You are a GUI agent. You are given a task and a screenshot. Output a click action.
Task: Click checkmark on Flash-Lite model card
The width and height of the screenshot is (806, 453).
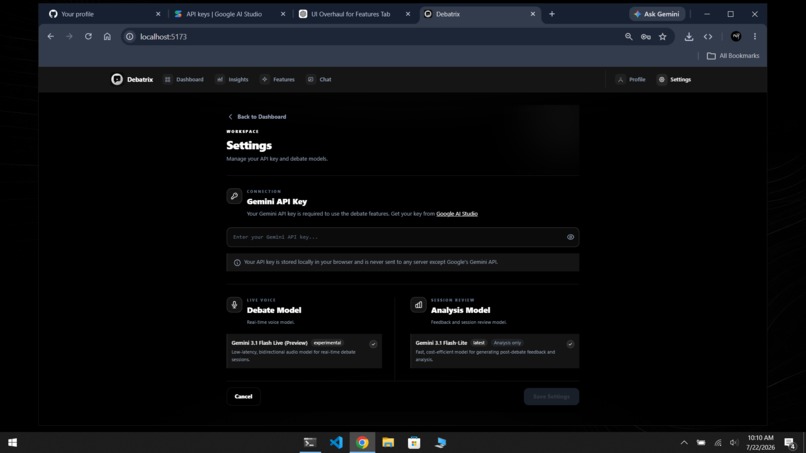pos(570,344)
